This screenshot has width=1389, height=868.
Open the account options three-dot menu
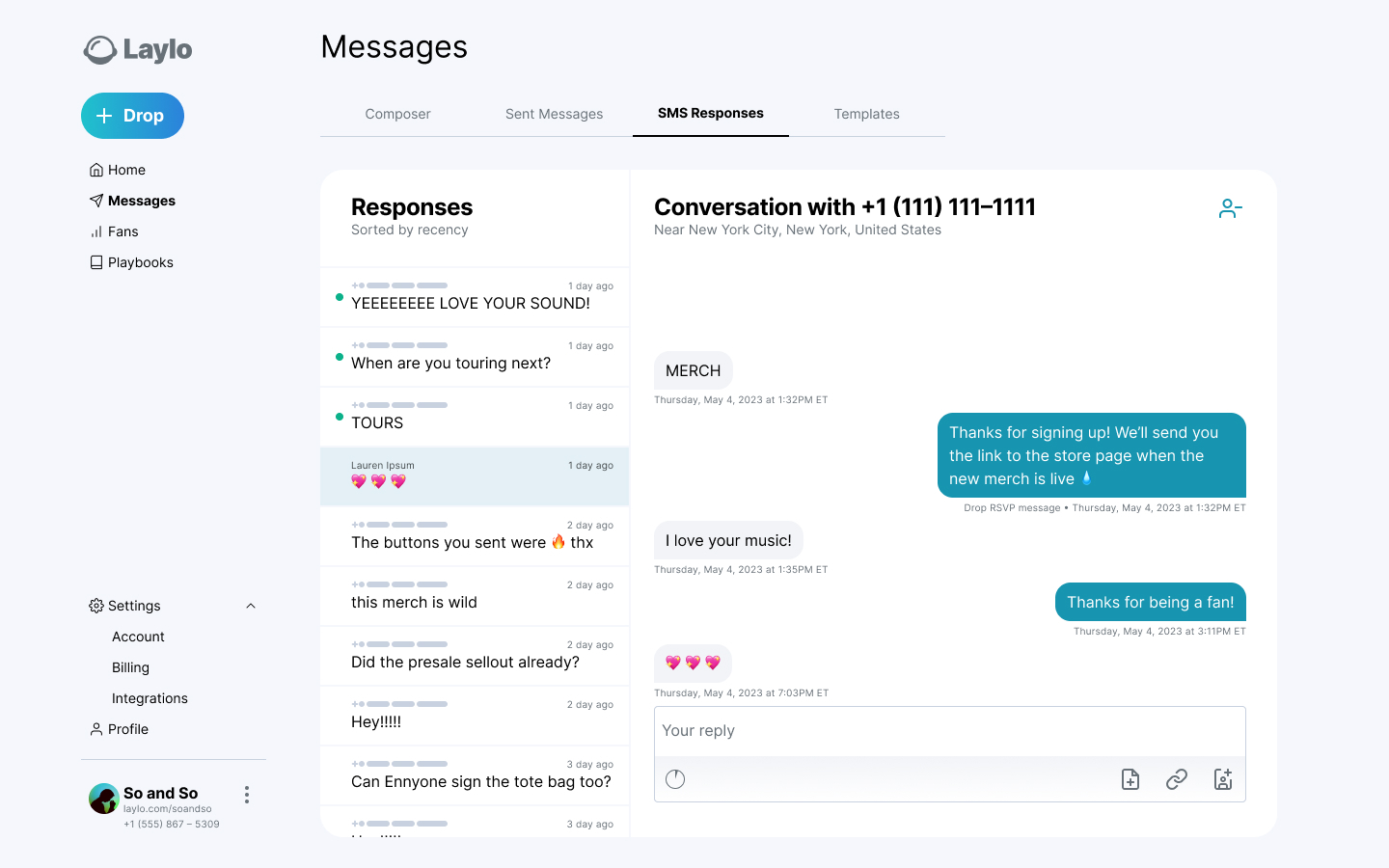pos(247,795)
